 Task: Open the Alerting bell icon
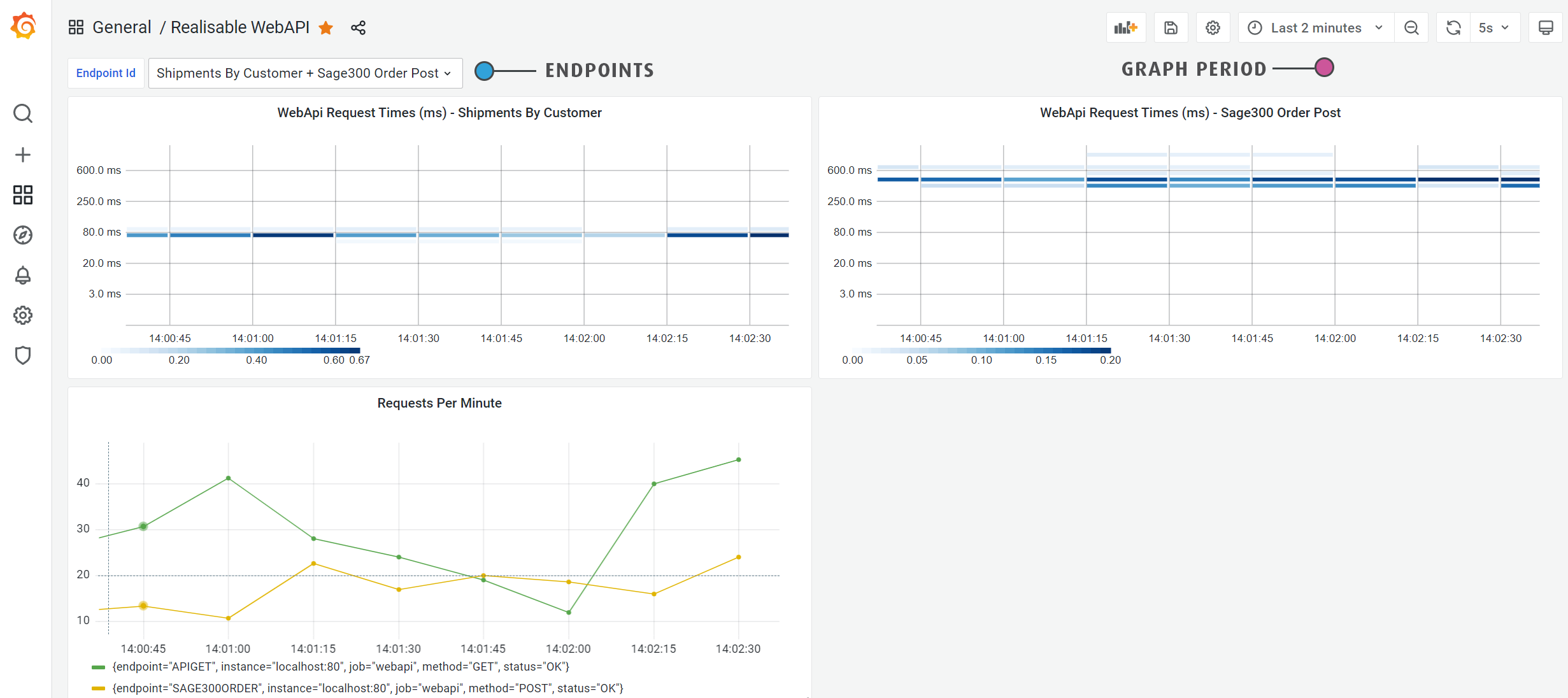23,275
